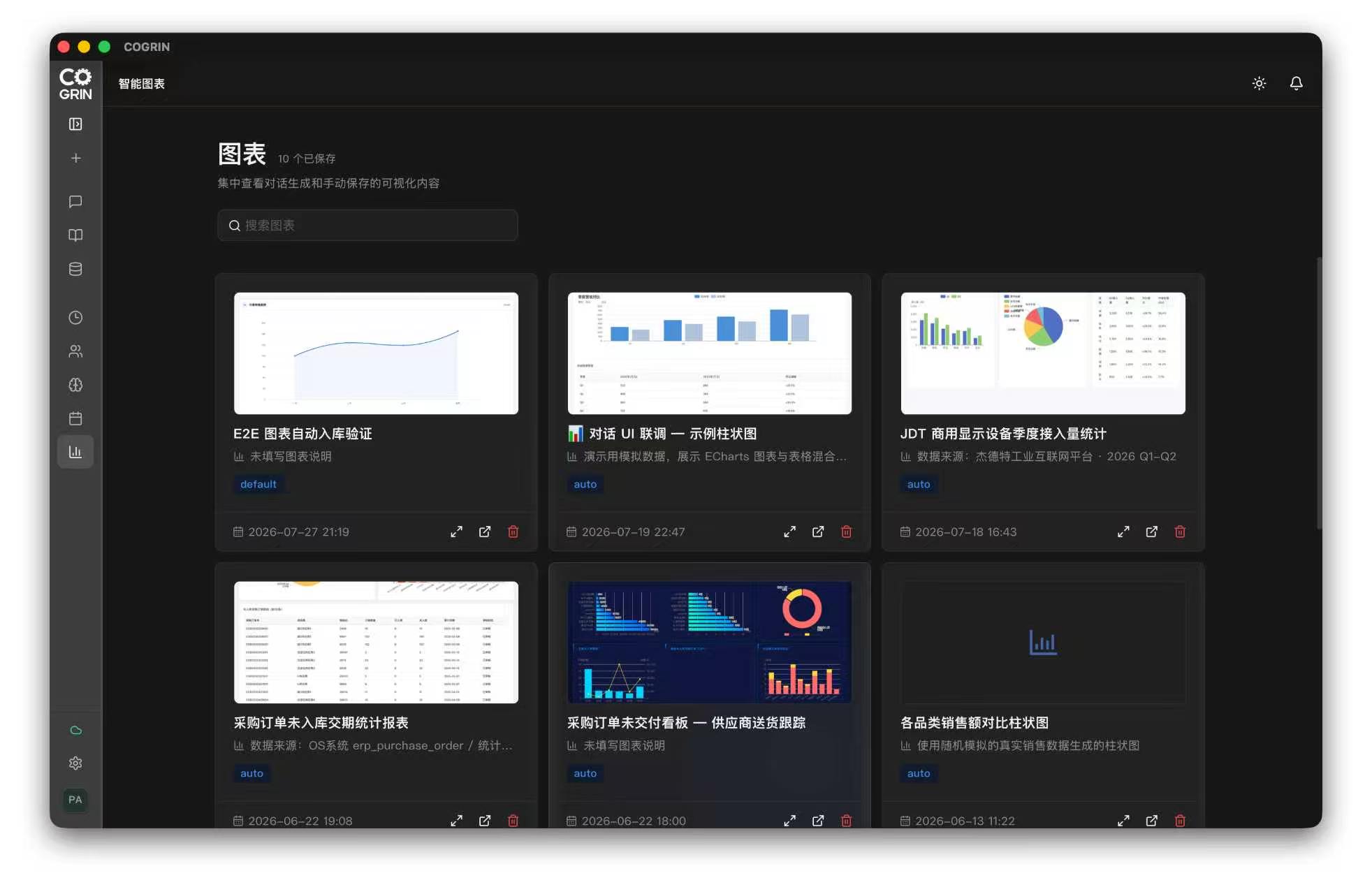
Task: Open the brain icon in sidebar
Action: (x=75, y=385)
